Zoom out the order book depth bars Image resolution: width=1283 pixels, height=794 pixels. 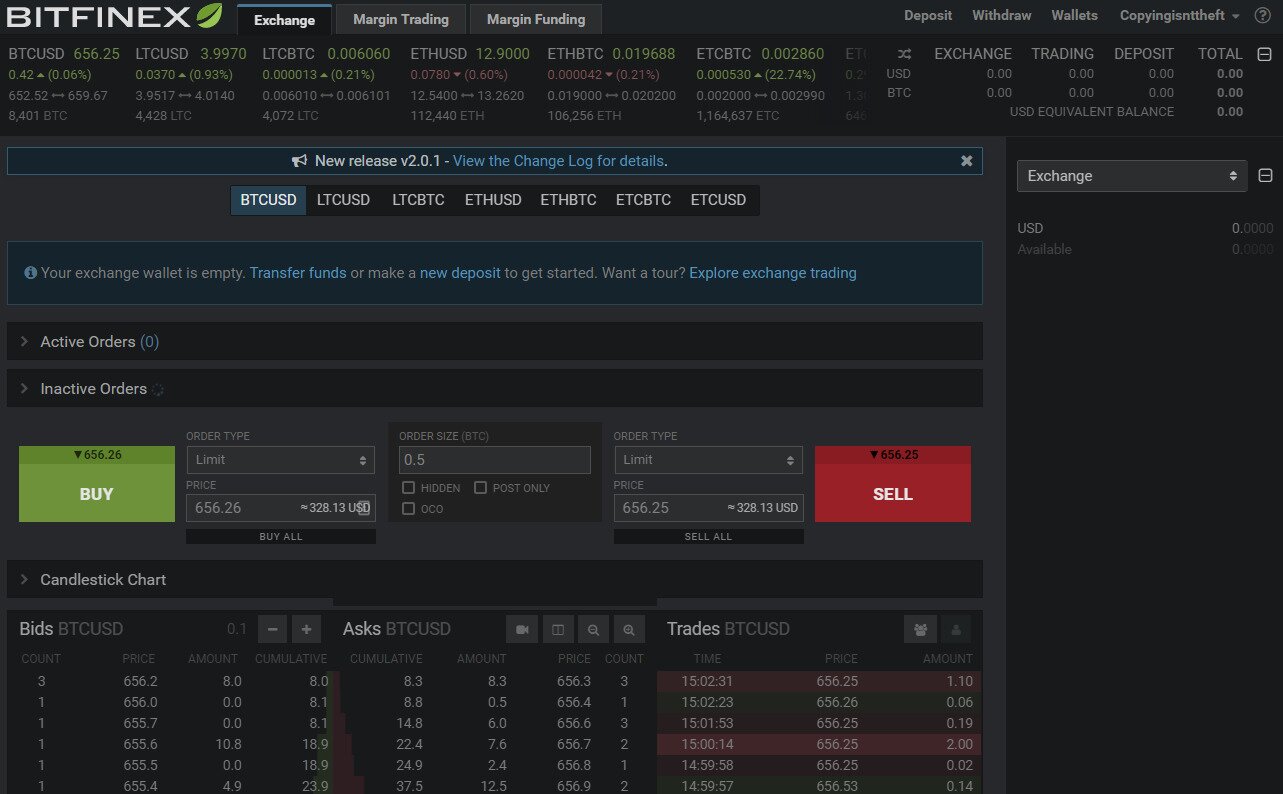click(593, 629)
